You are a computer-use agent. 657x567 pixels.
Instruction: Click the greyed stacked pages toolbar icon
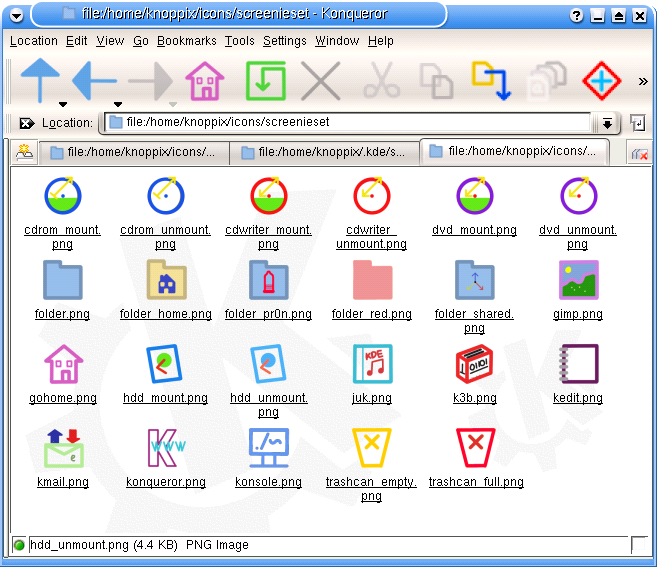(x=547, y=80)
